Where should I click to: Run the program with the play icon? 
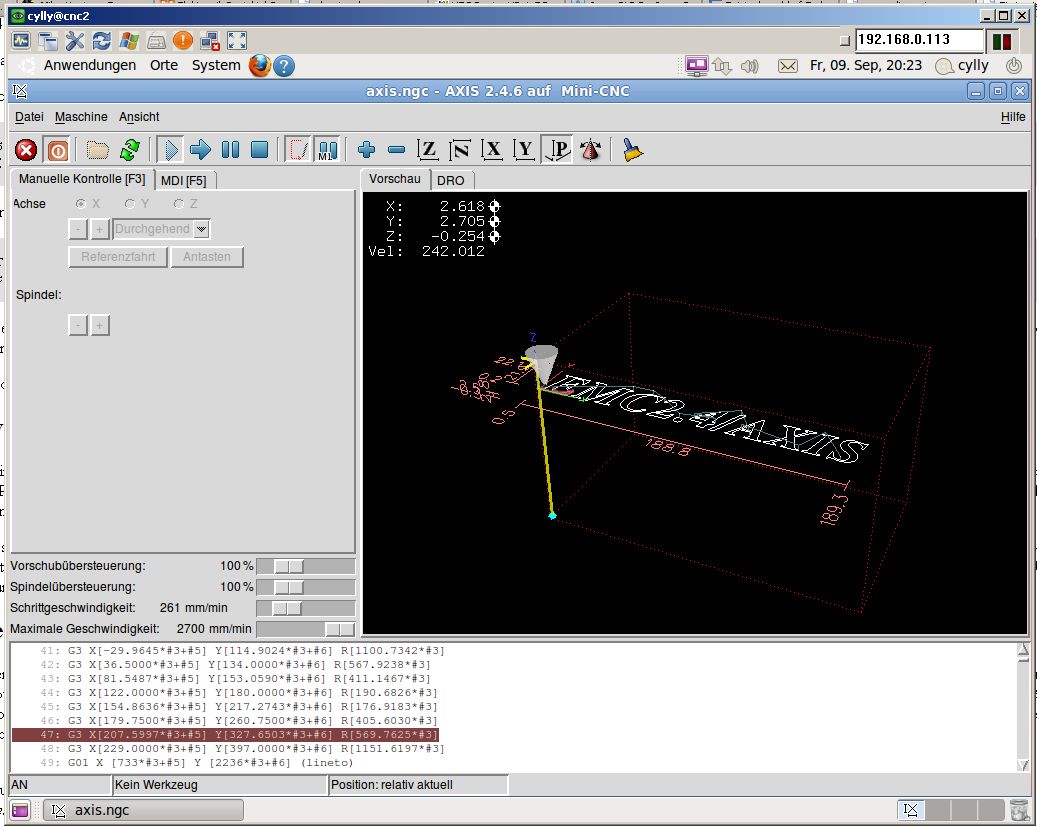tap(171, 150)
